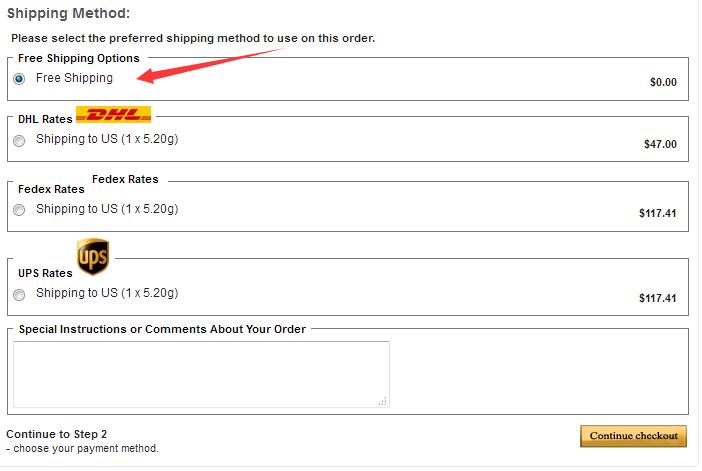Click DHL's Shipping to US label
The image size is (702, 471).
pyautogui.click(x=107, y=139)
